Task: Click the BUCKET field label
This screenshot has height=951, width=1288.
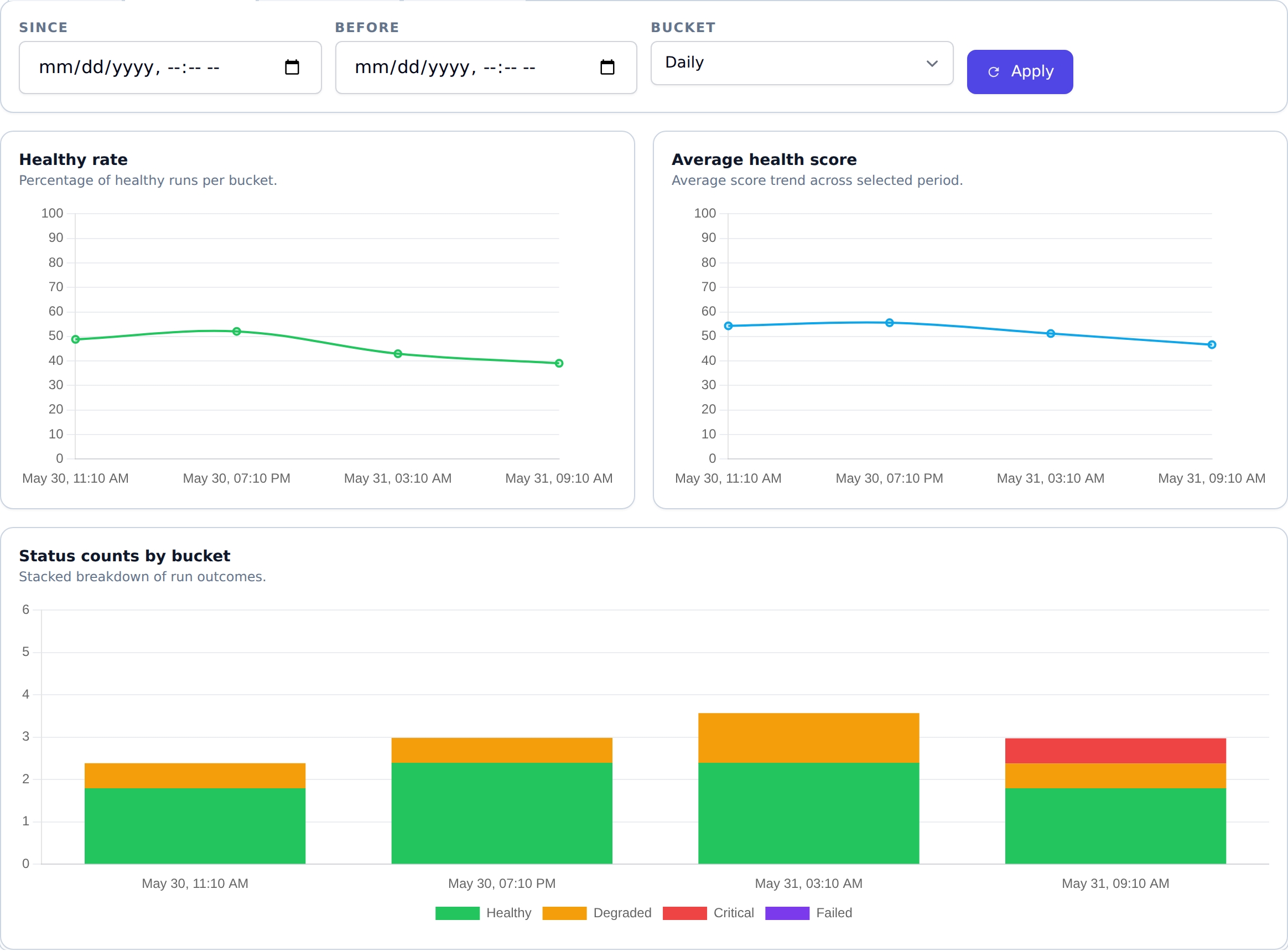Action: tap(683, 28)
